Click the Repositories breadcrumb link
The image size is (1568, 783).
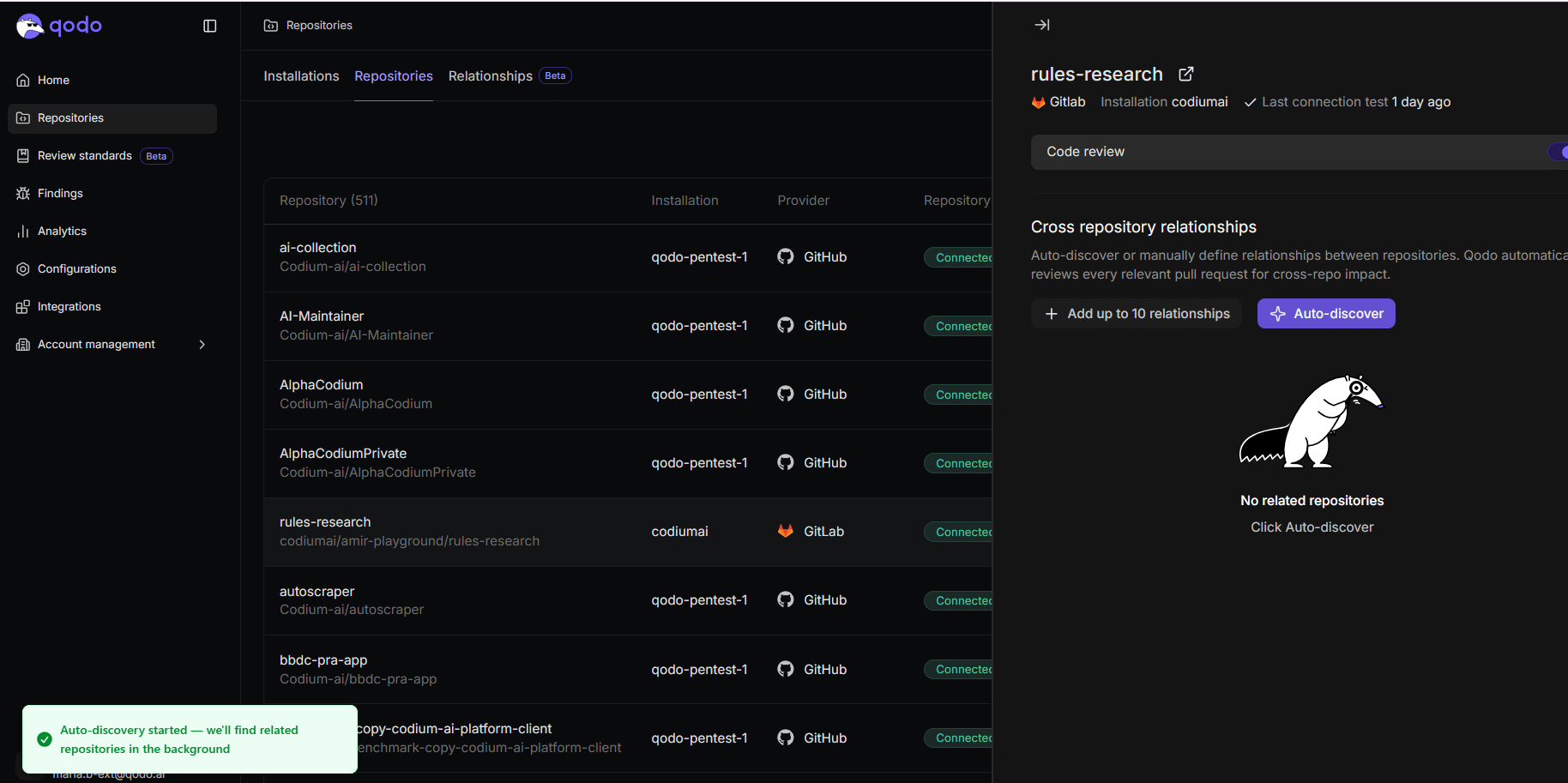pos(319,26)
